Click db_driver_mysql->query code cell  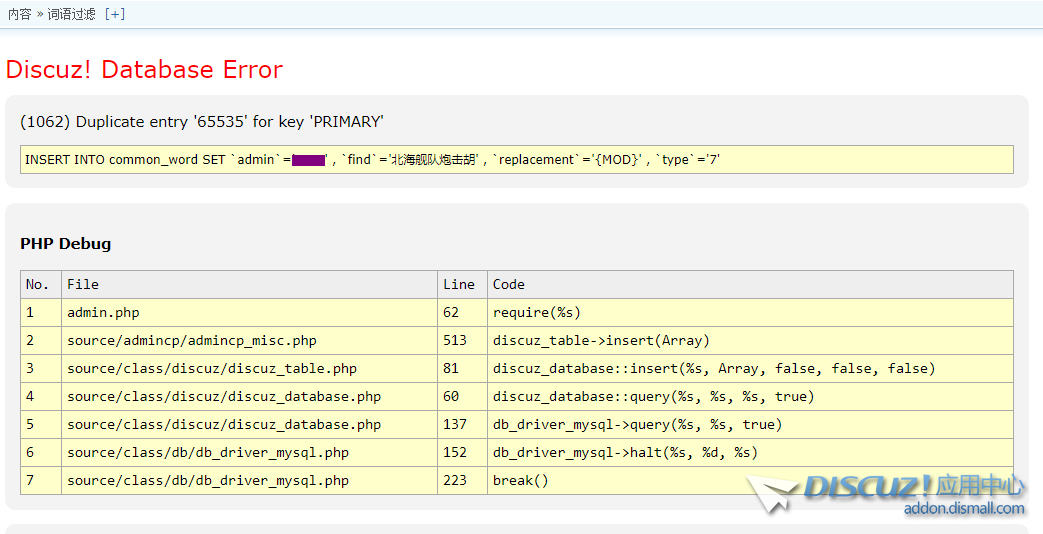pyautogui.click(x=750, y=424)
